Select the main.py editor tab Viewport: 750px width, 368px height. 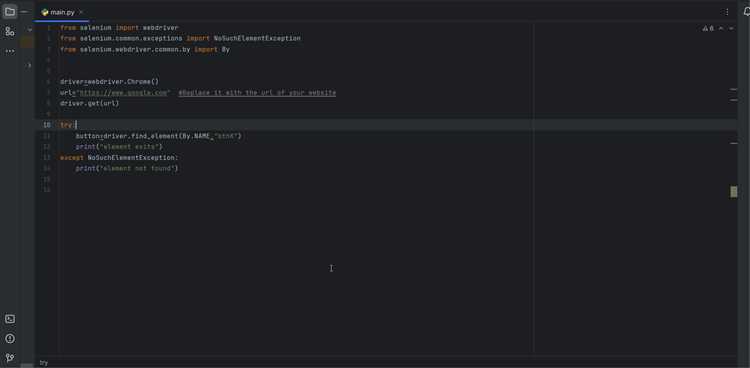[x=58, y=12]
